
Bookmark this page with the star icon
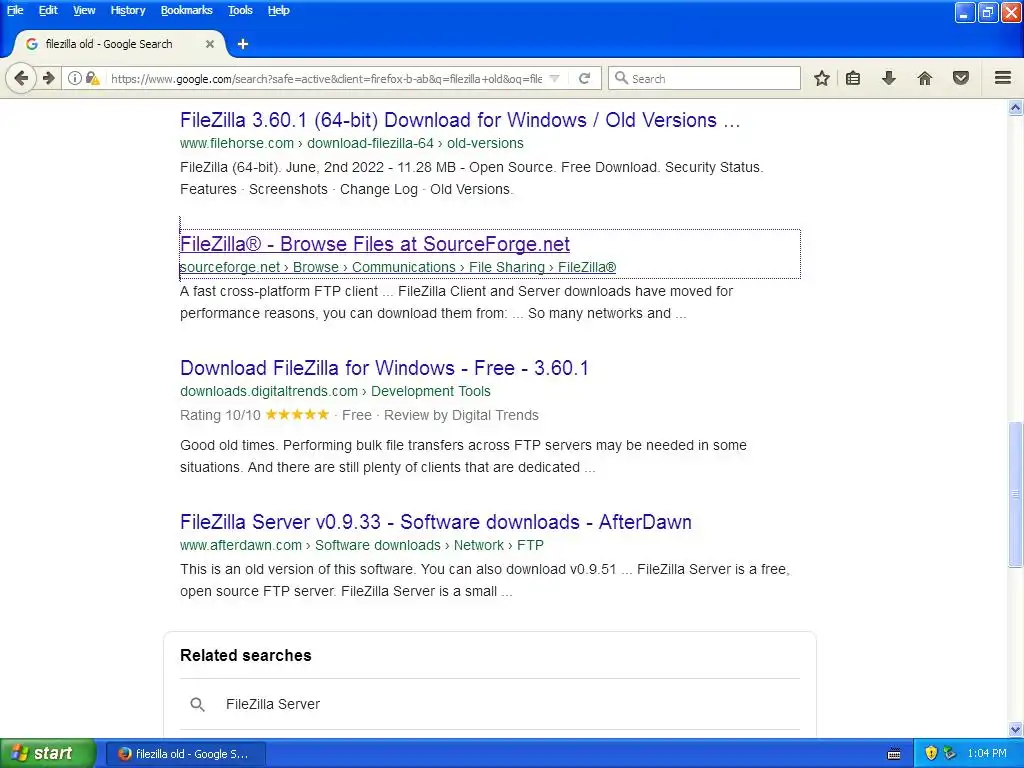coord(822,78)
